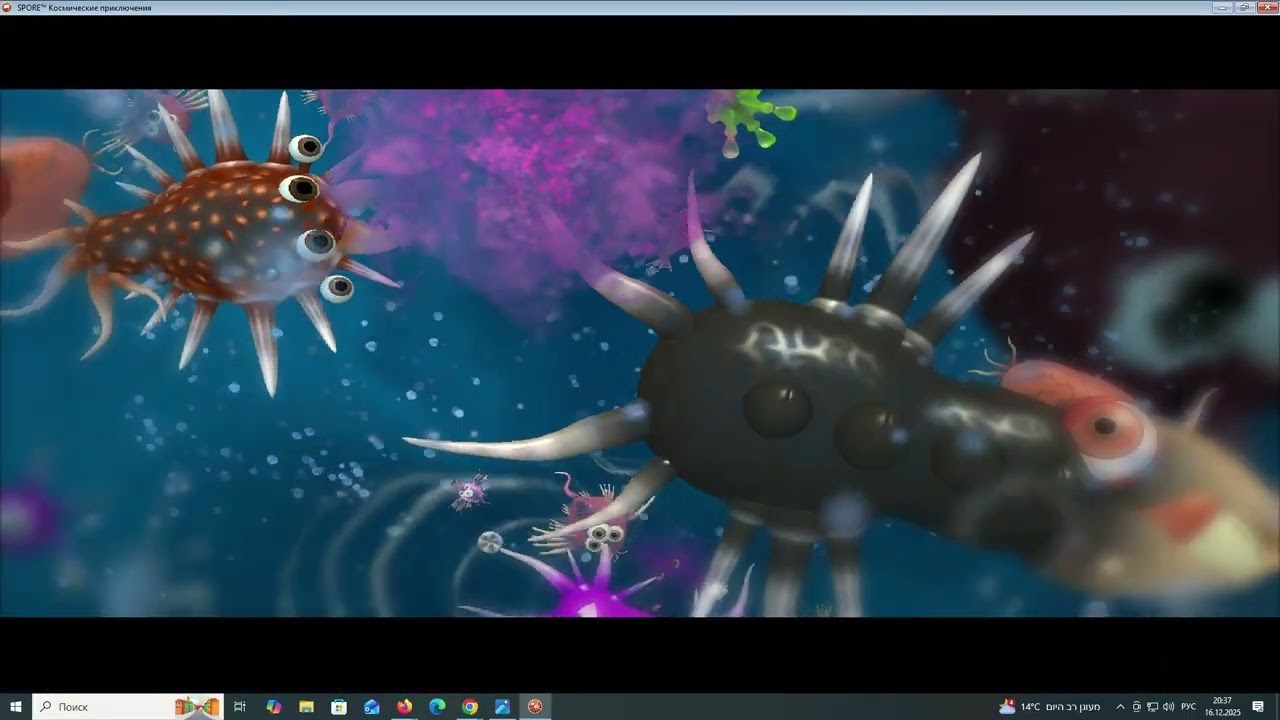
Task: Select the running SPORE taskbar icon
Action: pyautogui.click(x=535, y=707)
